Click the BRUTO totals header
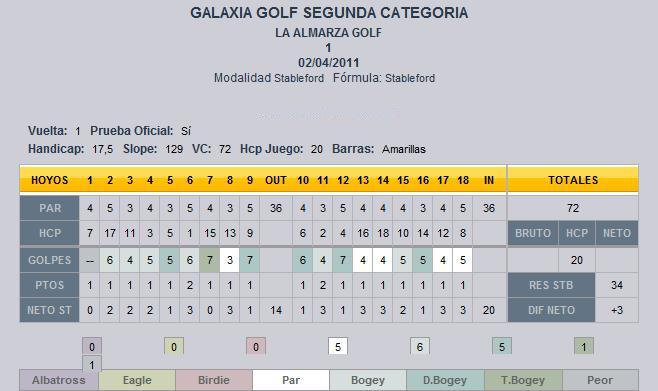The width and height of the screenshot is (658, 391). tap(533, 233)
